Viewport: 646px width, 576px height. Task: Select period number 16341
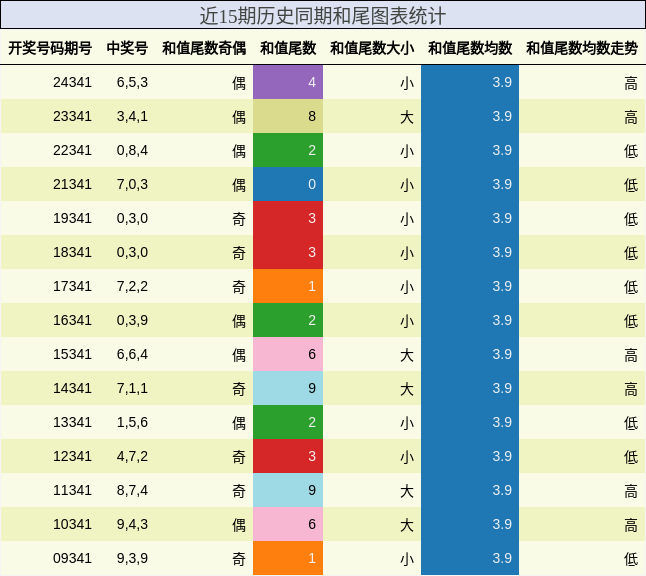(x=72, y=320)
